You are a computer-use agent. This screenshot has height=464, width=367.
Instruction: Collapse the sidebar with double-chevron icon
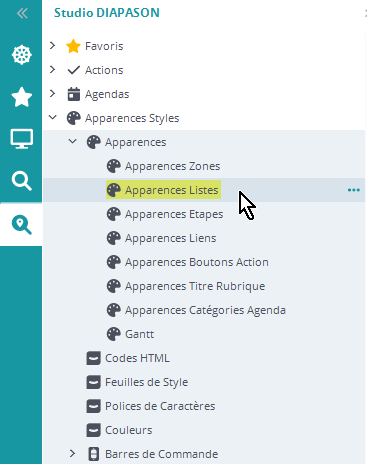click(22, 13)
